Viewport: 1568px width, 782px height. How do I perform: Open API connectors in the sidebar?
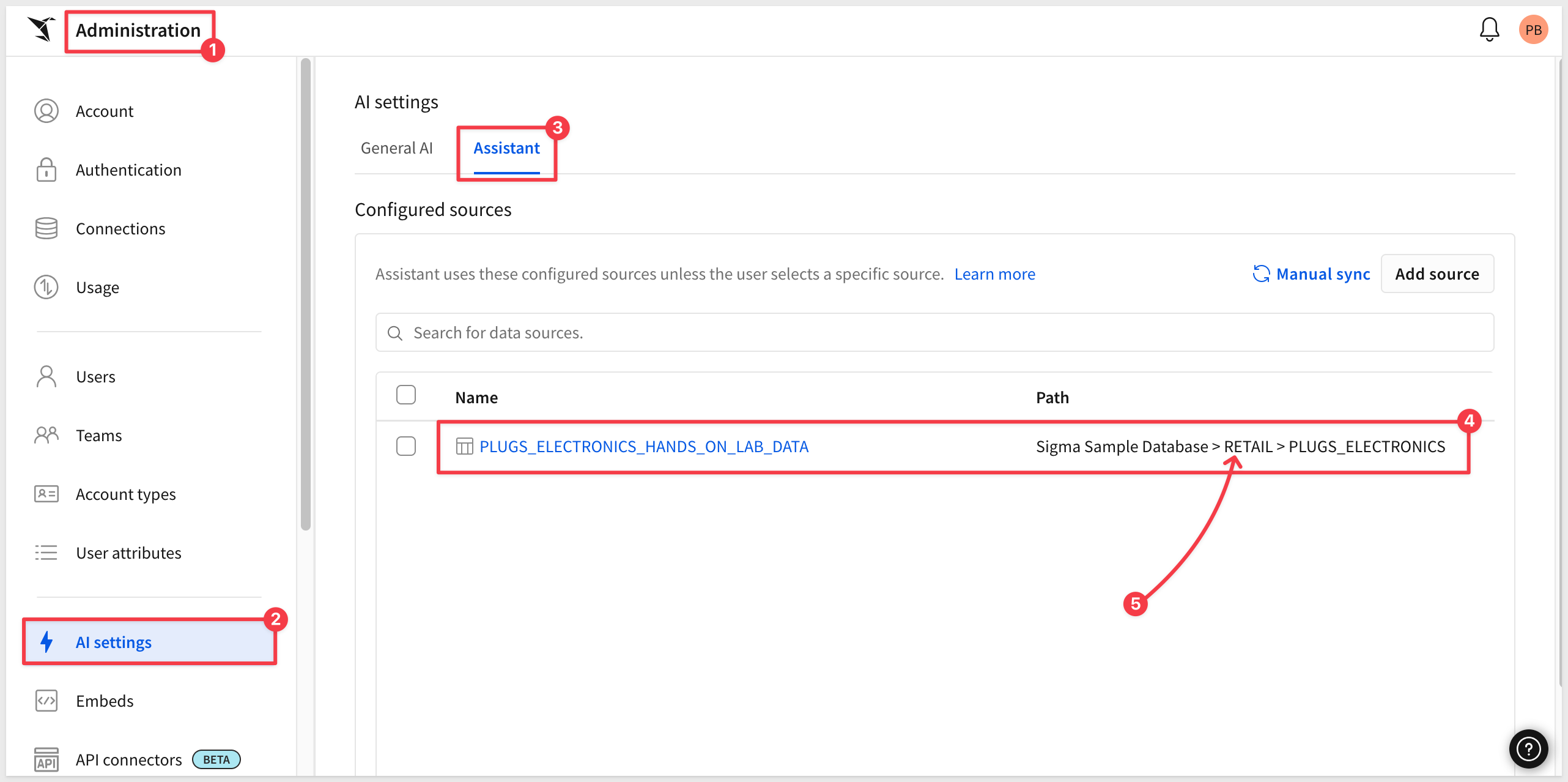[128, 759]
